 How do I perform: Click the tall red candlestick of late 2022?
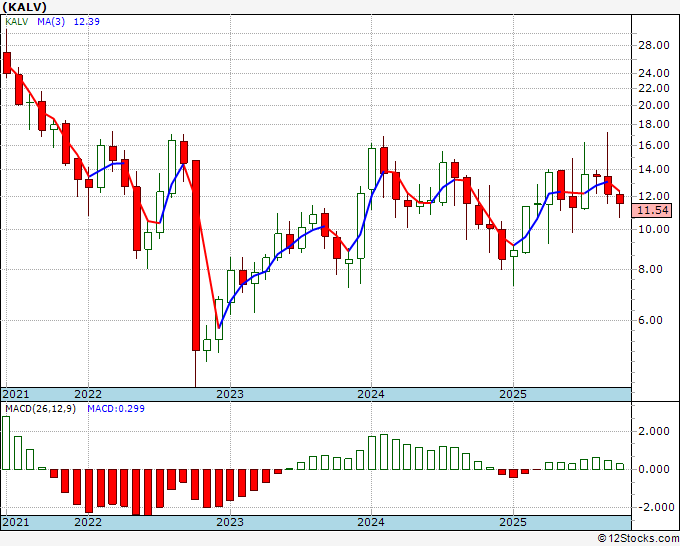click(x=196, y=255)
